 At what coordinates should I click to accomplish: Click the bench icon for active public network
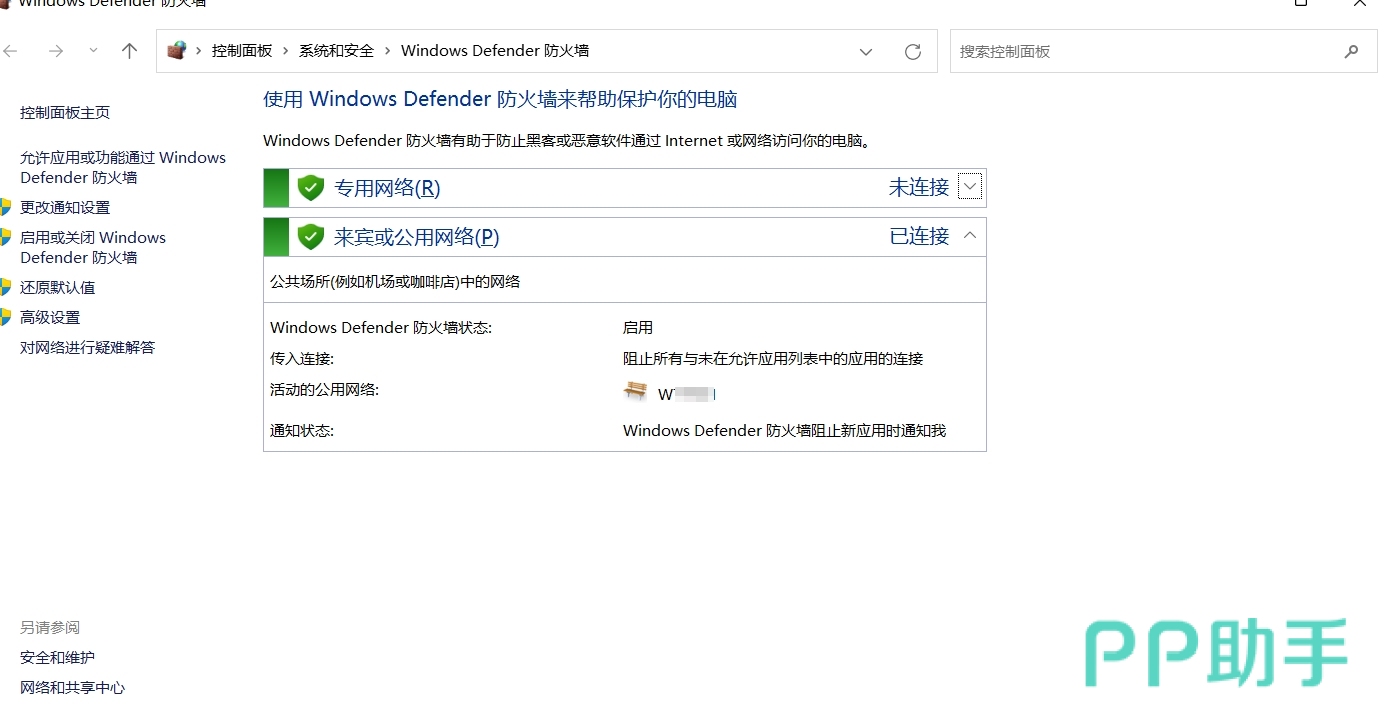[x=635, y=391]
